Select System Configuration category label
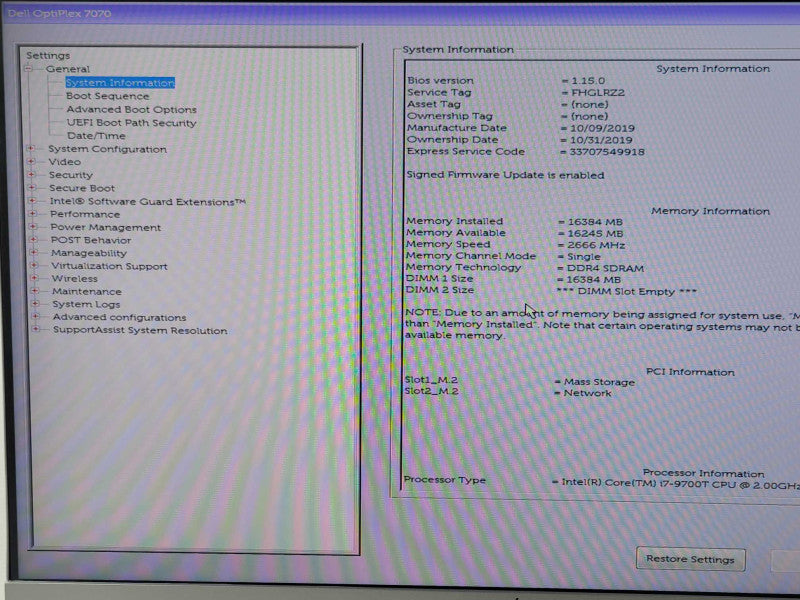The height and width of the screenshot is (600, 800). [x=107, y=149]
